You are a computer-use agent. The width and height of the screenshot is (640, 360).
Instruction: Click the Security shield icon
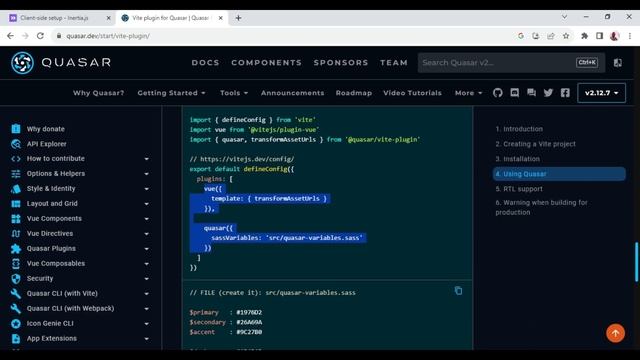click(16, 279)
